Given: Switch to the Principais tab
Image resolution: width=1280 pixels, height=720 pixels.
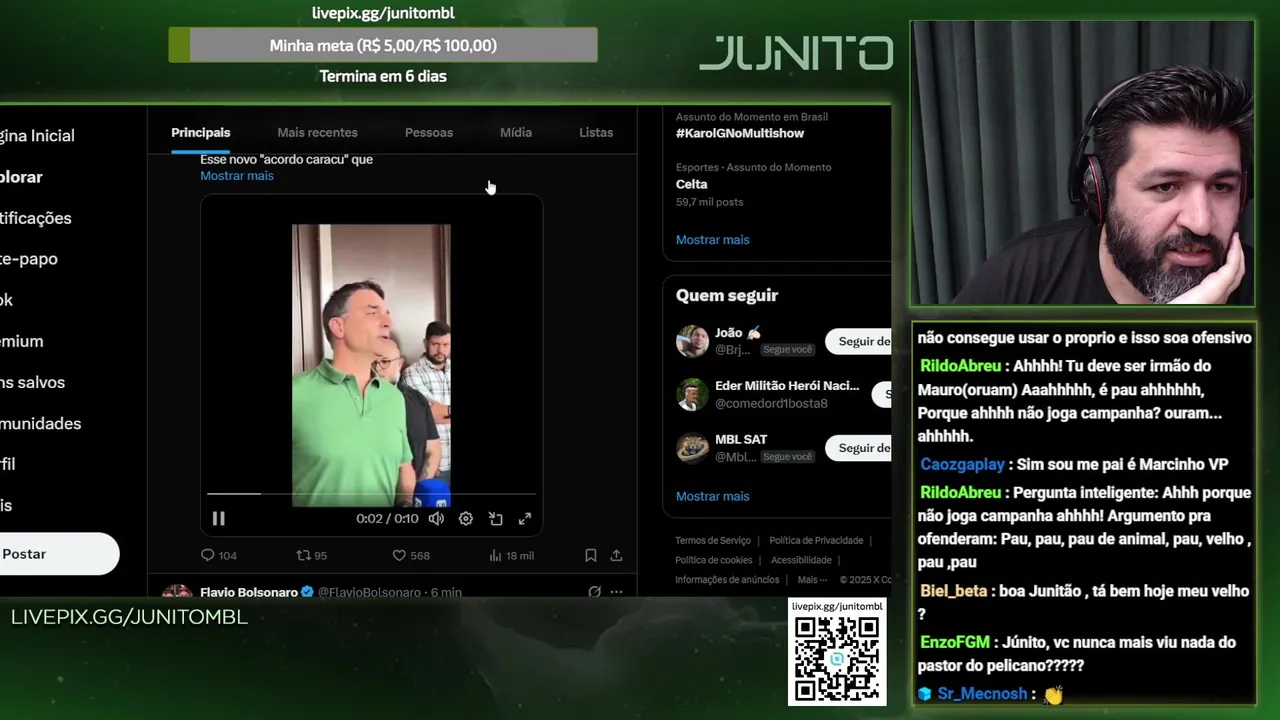Looking at the screenshot, I should (200, 132).
